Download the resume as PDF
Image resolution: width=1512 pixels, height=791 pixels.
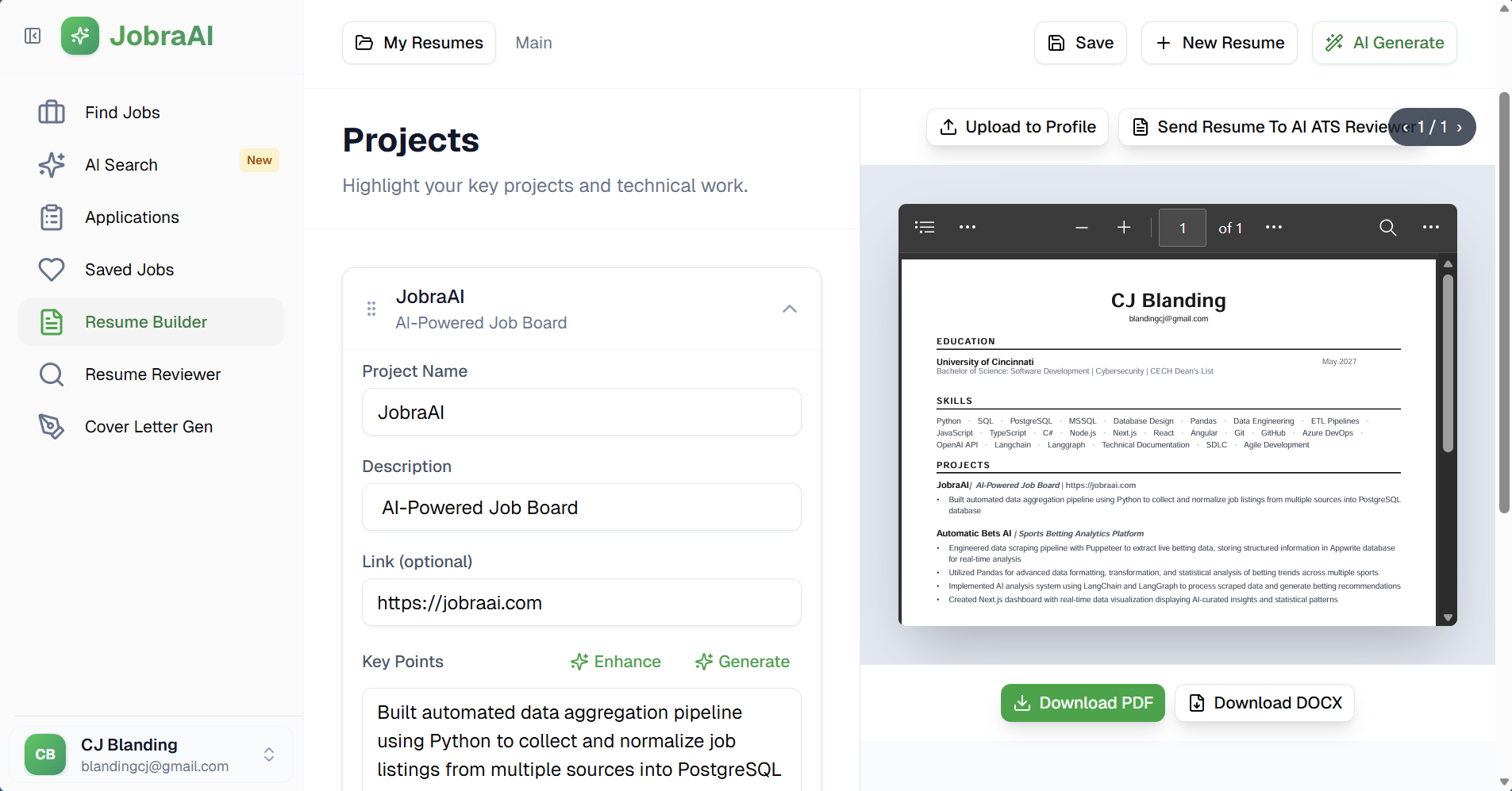1083,703
